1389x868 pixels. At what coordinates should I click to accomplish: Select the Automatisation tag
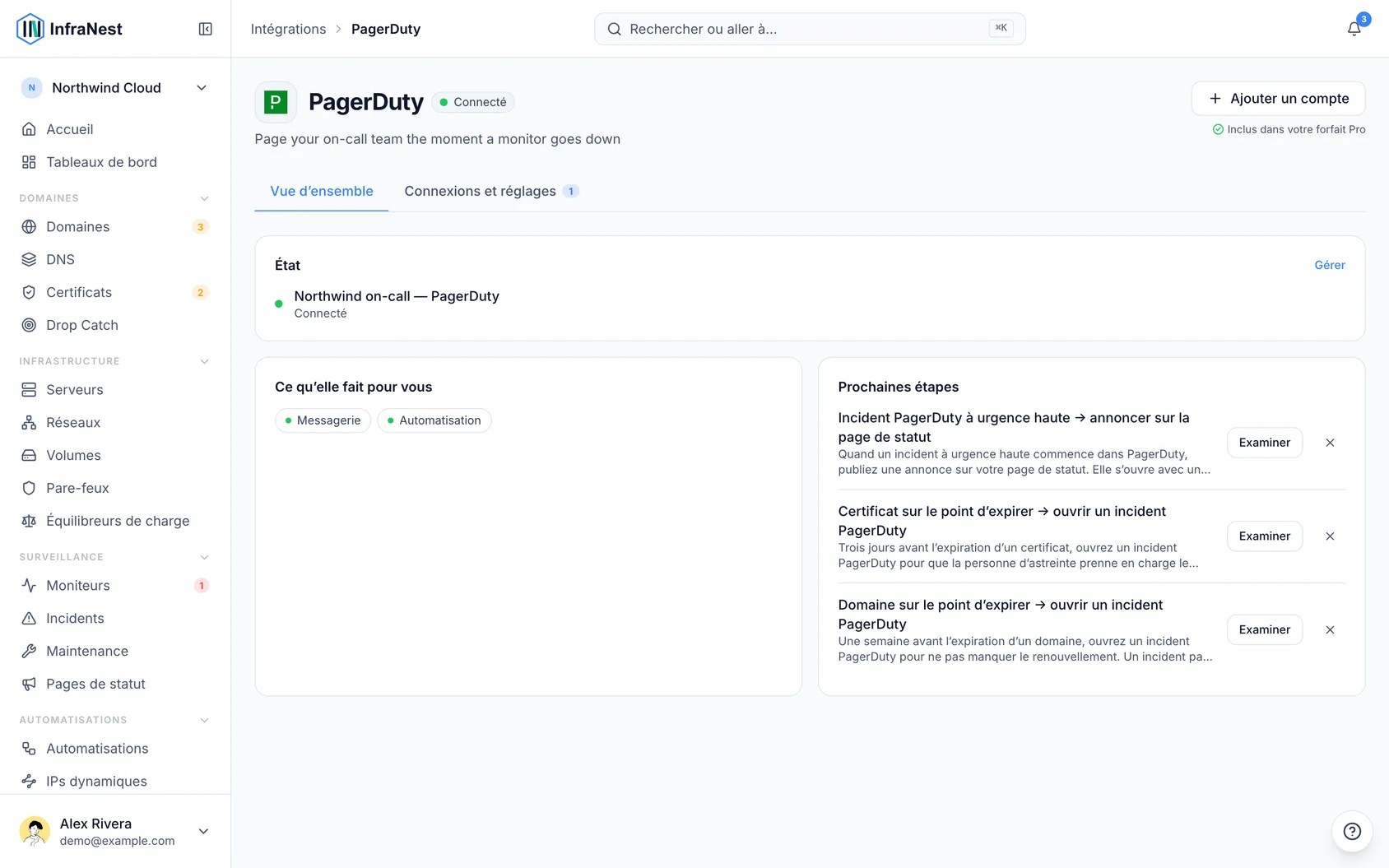click(x=434, y=420)
